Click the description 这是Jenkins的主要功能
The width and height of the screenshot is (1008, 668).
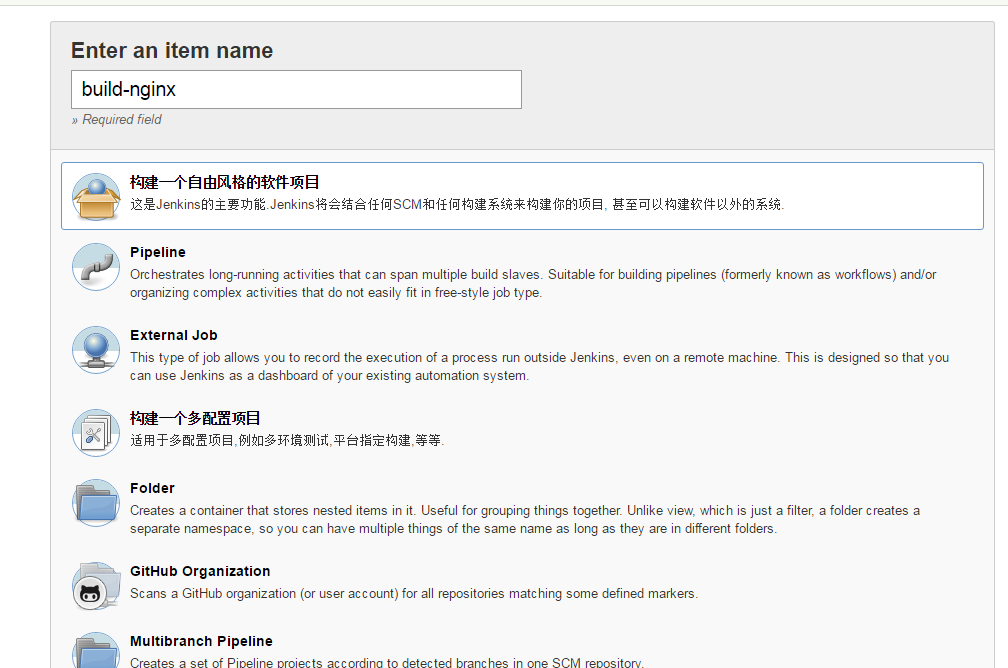457,204
